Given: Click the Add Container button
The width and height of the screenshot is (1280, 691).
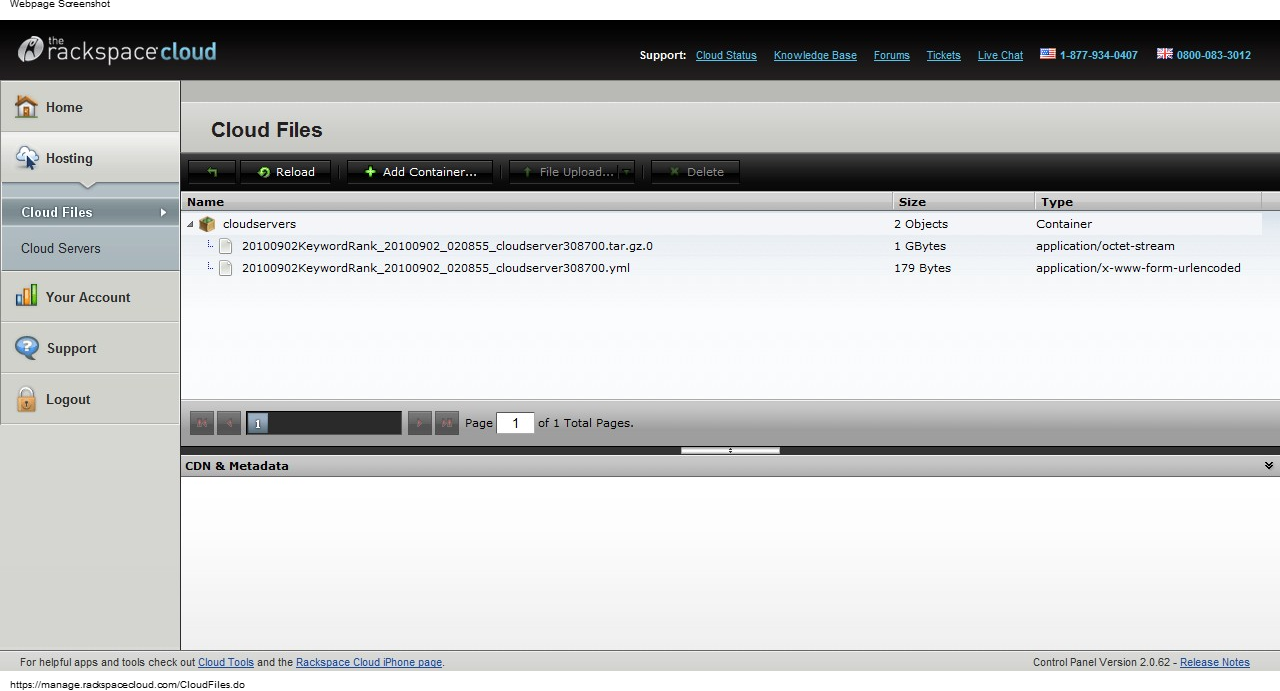Looking at the screenshot, I should click(420, 172).
